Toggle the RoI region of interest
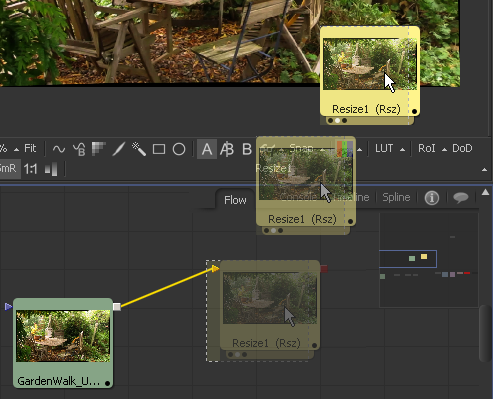Image resolution: width=493 pixels, height=399 pixels. (427, 148)
